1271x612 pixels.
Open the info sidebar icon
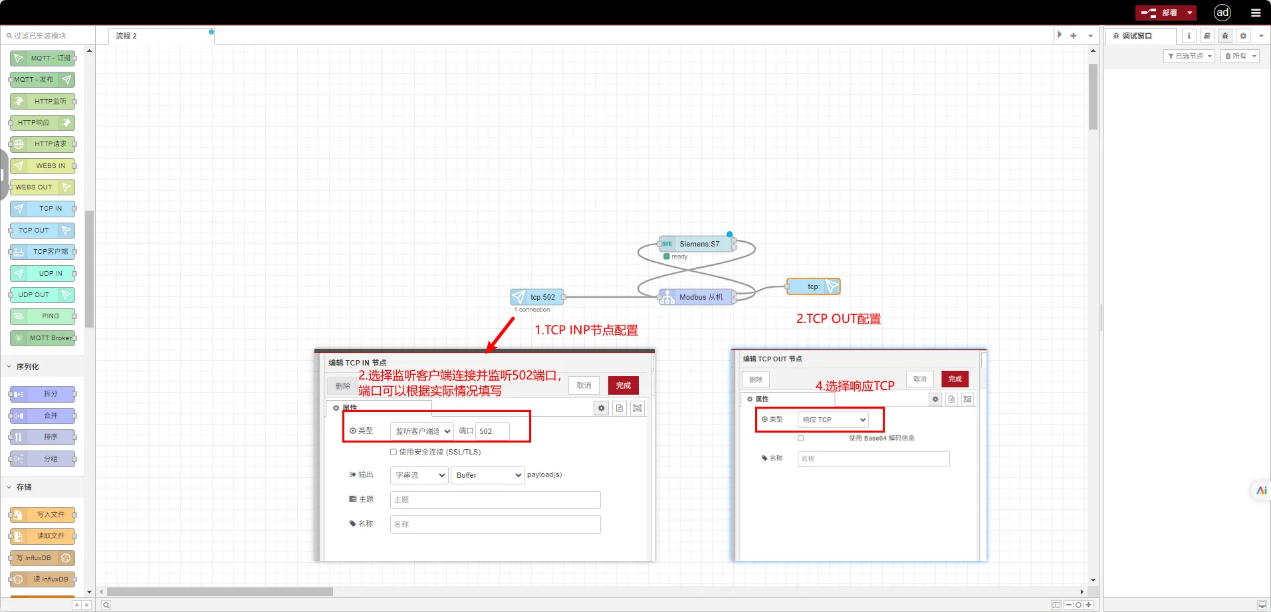click(x=1189, y=35)
